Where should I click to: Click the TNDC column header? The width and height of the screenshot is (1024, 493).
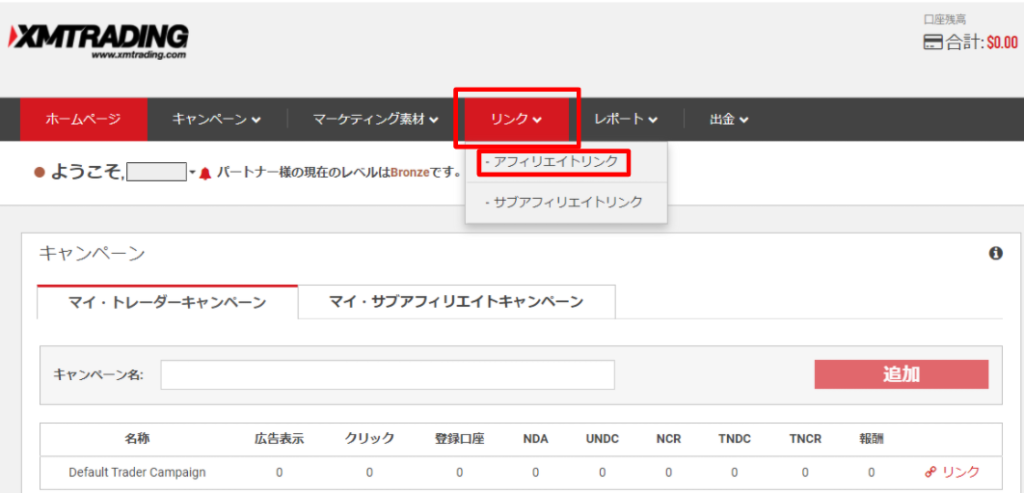click(734, 439)
